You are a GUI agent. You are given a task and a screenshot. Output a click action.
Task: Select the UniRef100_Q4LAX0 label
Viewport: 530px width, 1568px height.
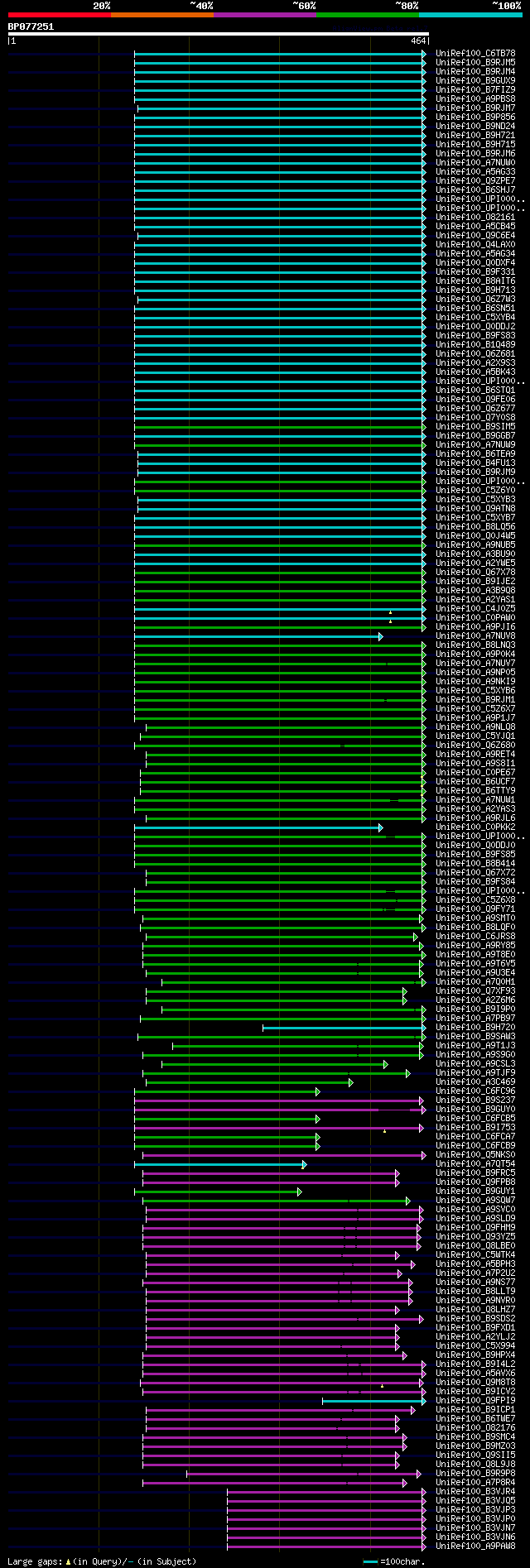[x=475, y=244]
